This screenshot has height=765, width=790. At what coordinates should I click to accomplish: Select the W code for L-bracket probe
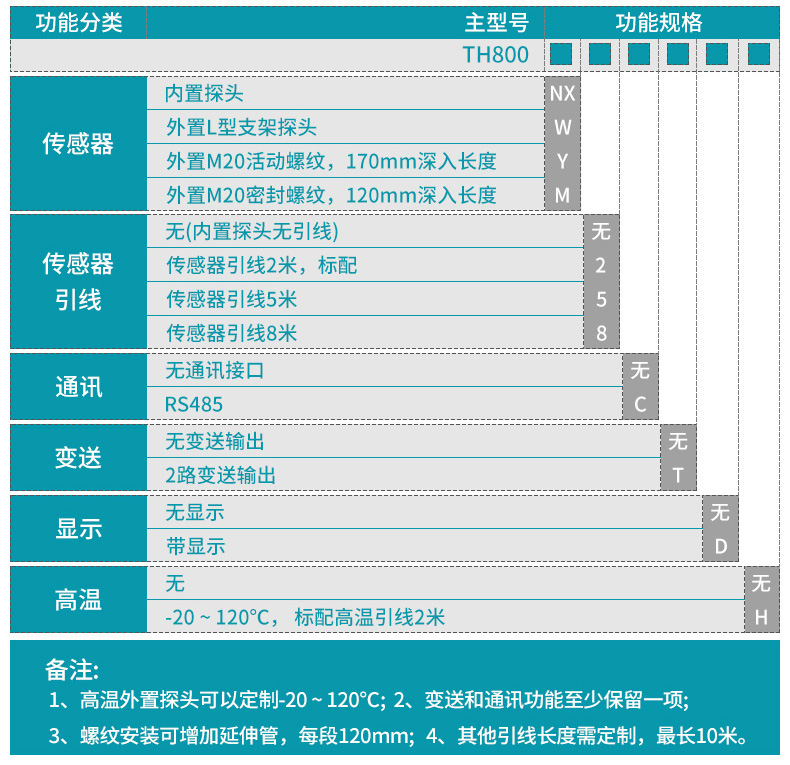562,127
